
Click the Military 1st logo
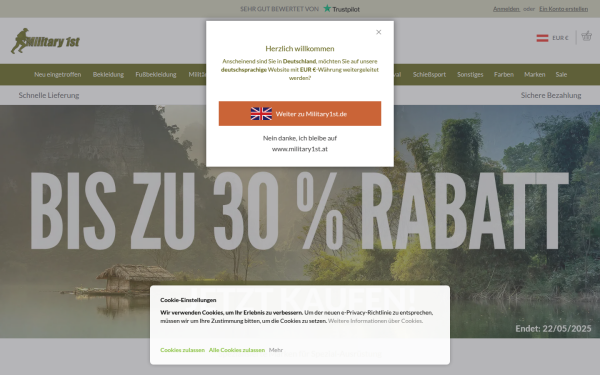pyautogui.click(x=45, y=41)
